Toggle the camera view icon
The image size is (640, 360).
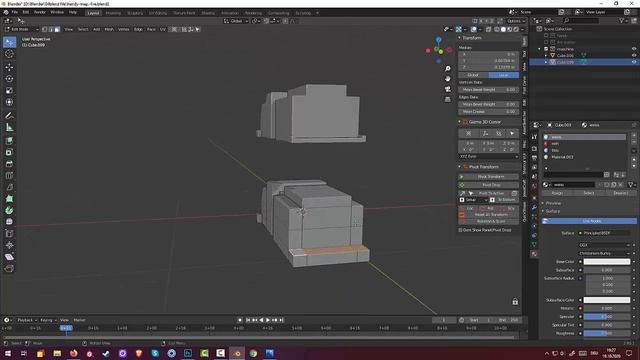[448, 89]
